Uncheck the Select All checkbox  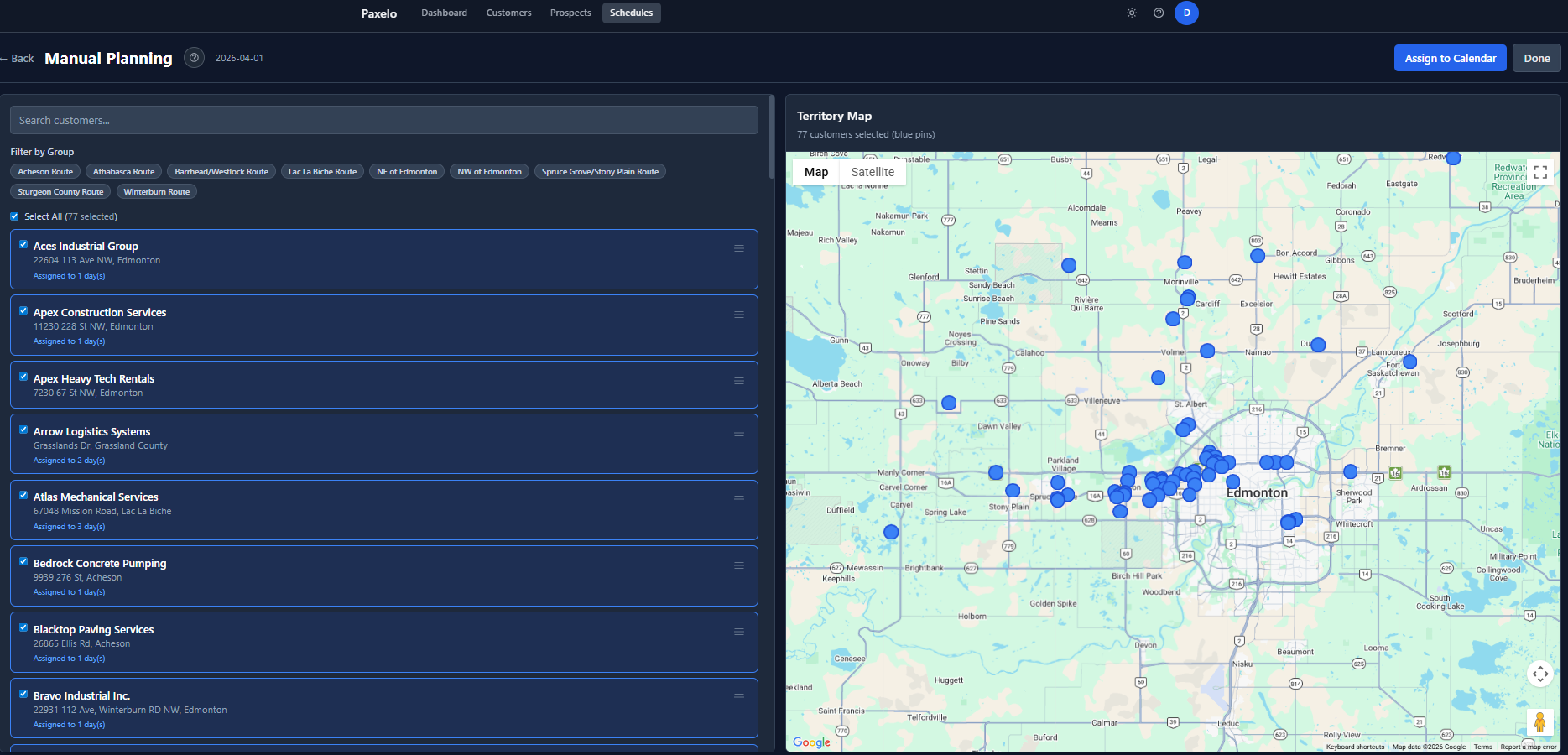[14, 216]
